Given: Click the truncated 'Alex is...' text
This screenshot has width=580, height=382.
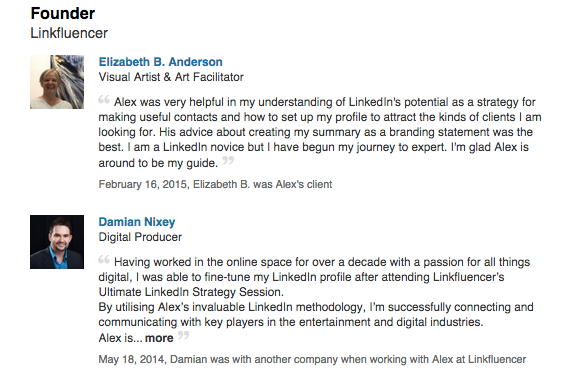Looking at the screenshot, I should (121, 338).
